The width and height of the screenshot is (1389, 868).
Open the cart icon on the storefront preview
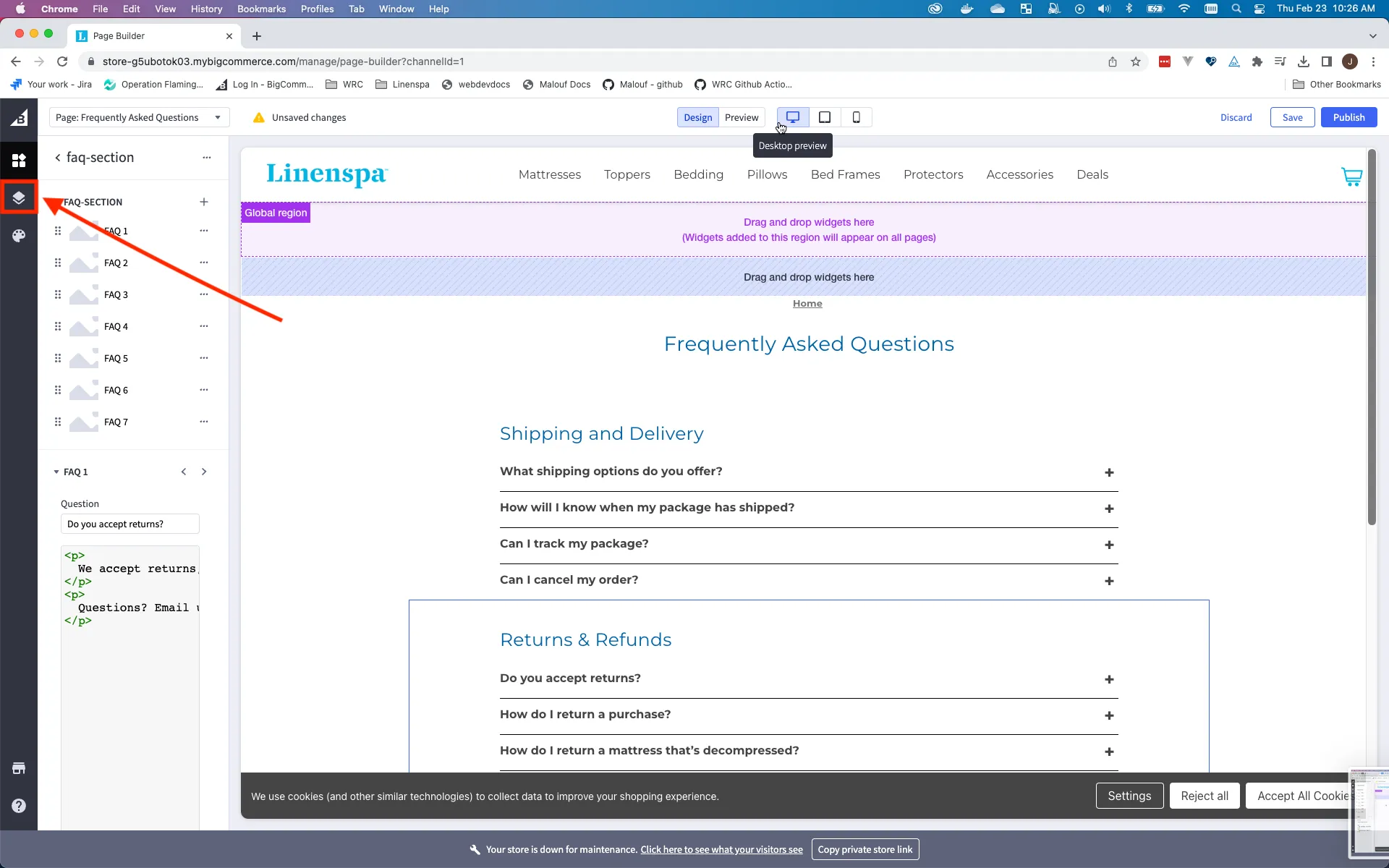pos(1351,176)
